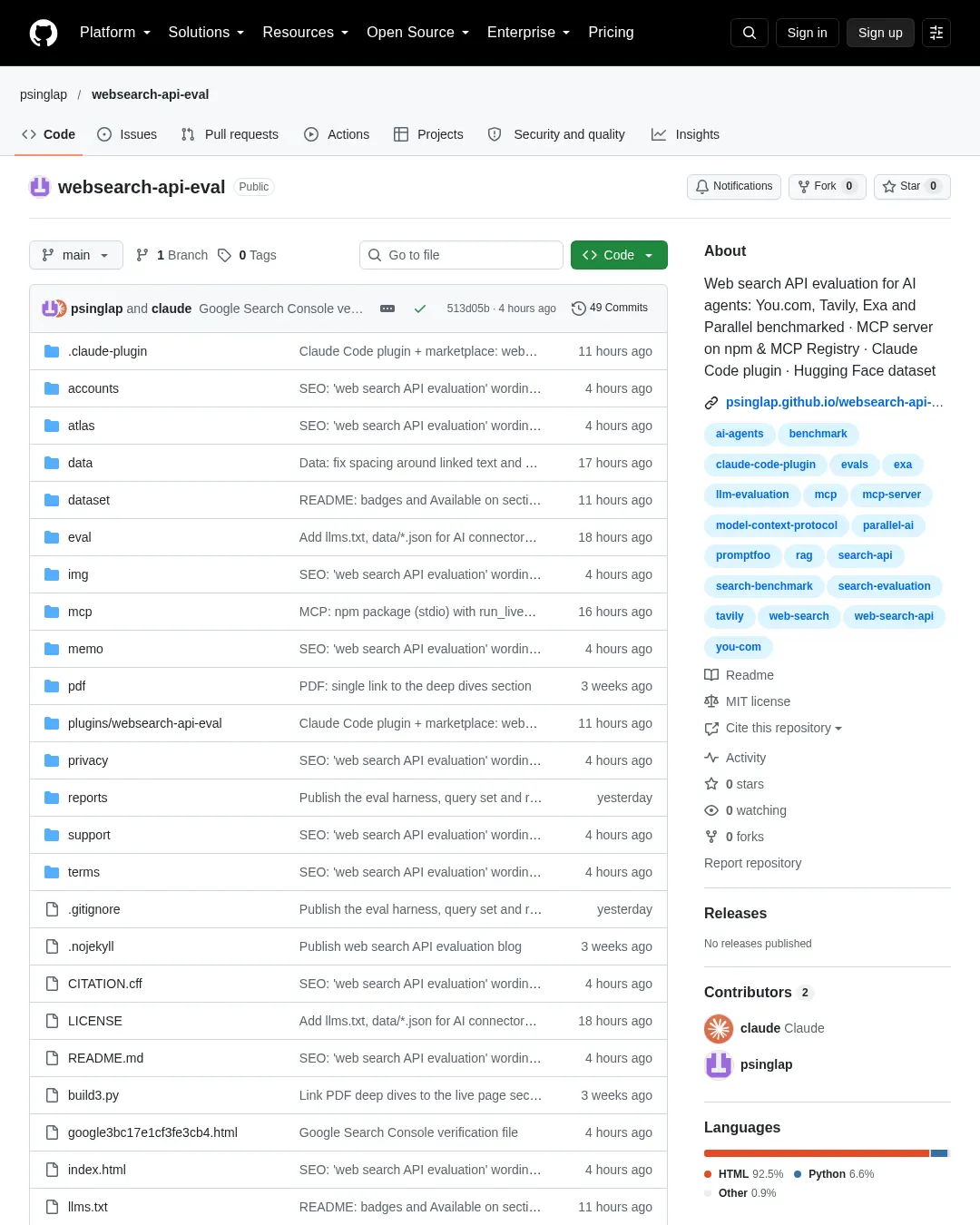
Task: Open 49 Commits history link
Action: [x=610, y=309]
